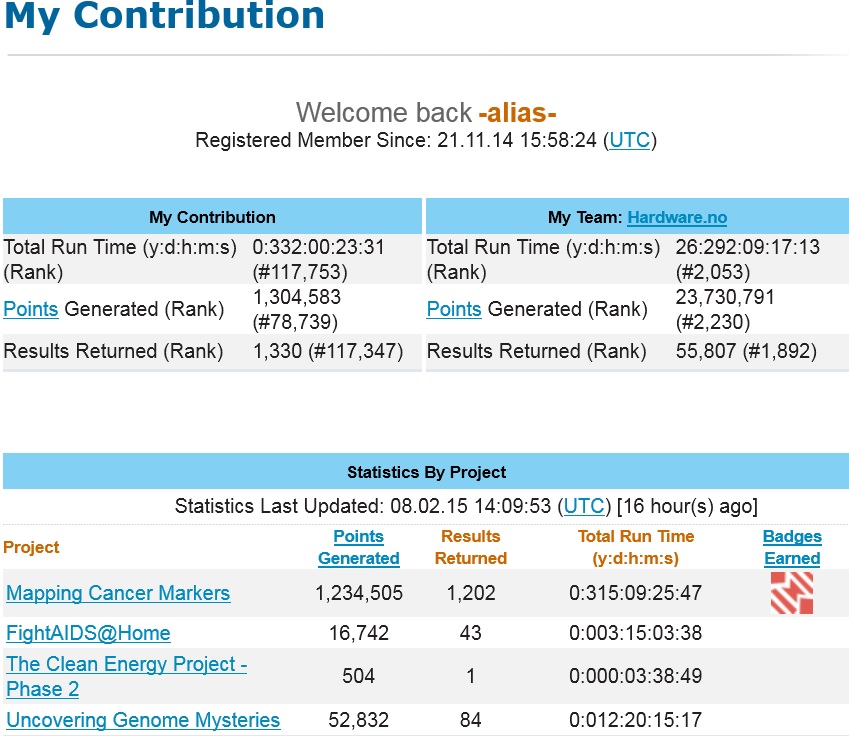The image size is (849, 736).
Task: Click the Project column header
Action: (31, 547)
